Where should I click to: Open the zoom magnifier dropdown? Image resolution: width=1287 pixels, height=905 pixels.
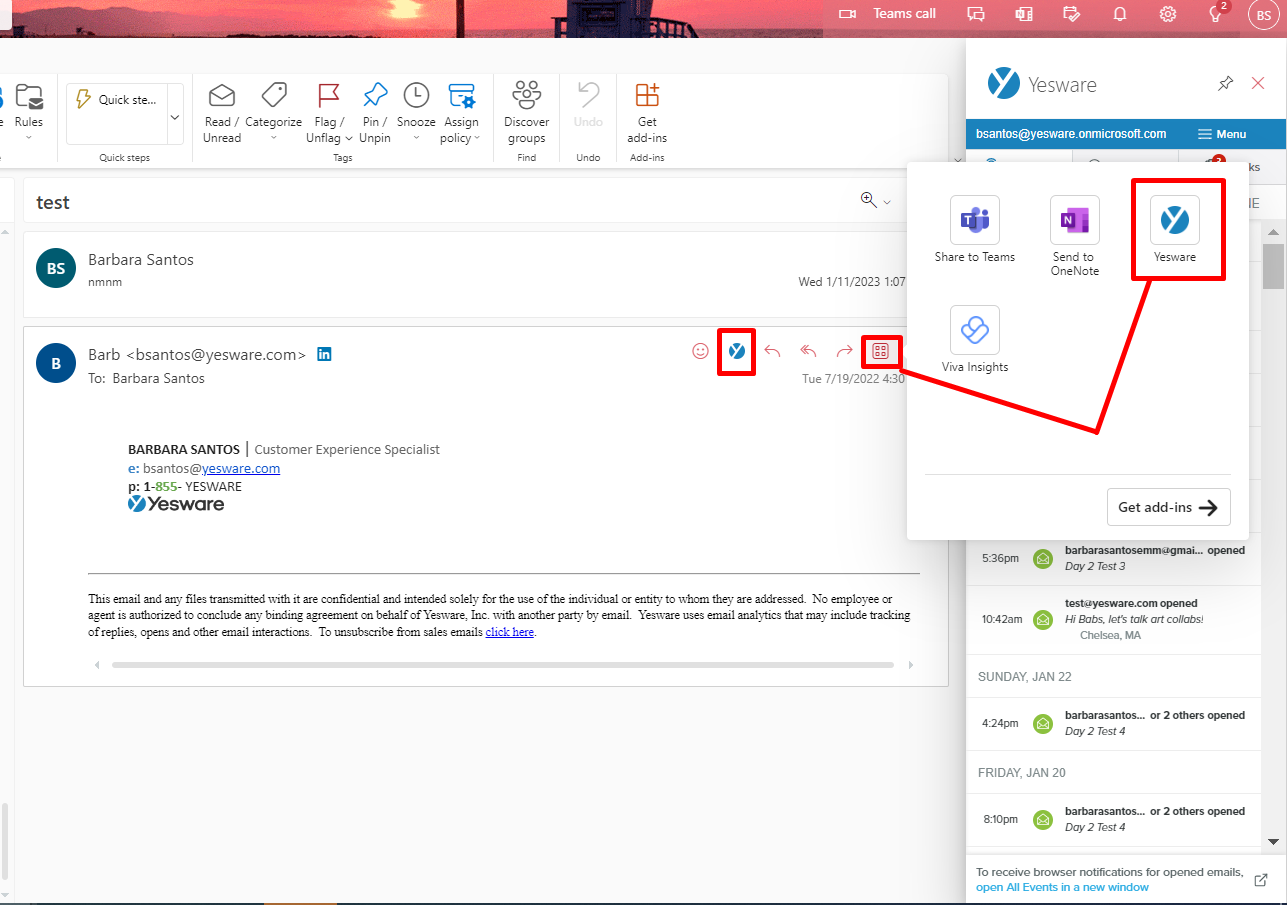875,201
